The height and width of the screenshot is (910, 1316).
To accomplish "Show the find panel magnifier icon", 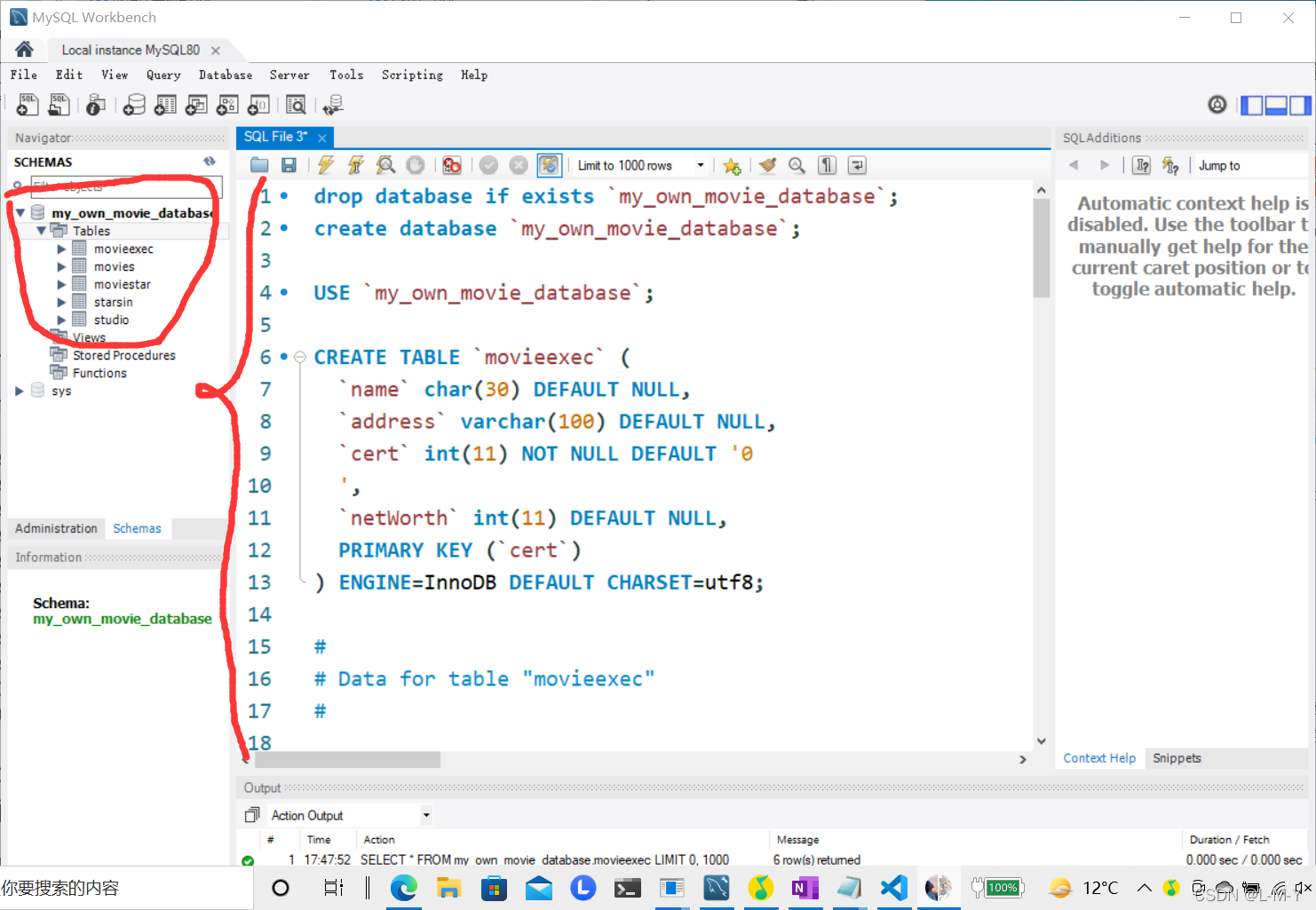I will 797,165.
